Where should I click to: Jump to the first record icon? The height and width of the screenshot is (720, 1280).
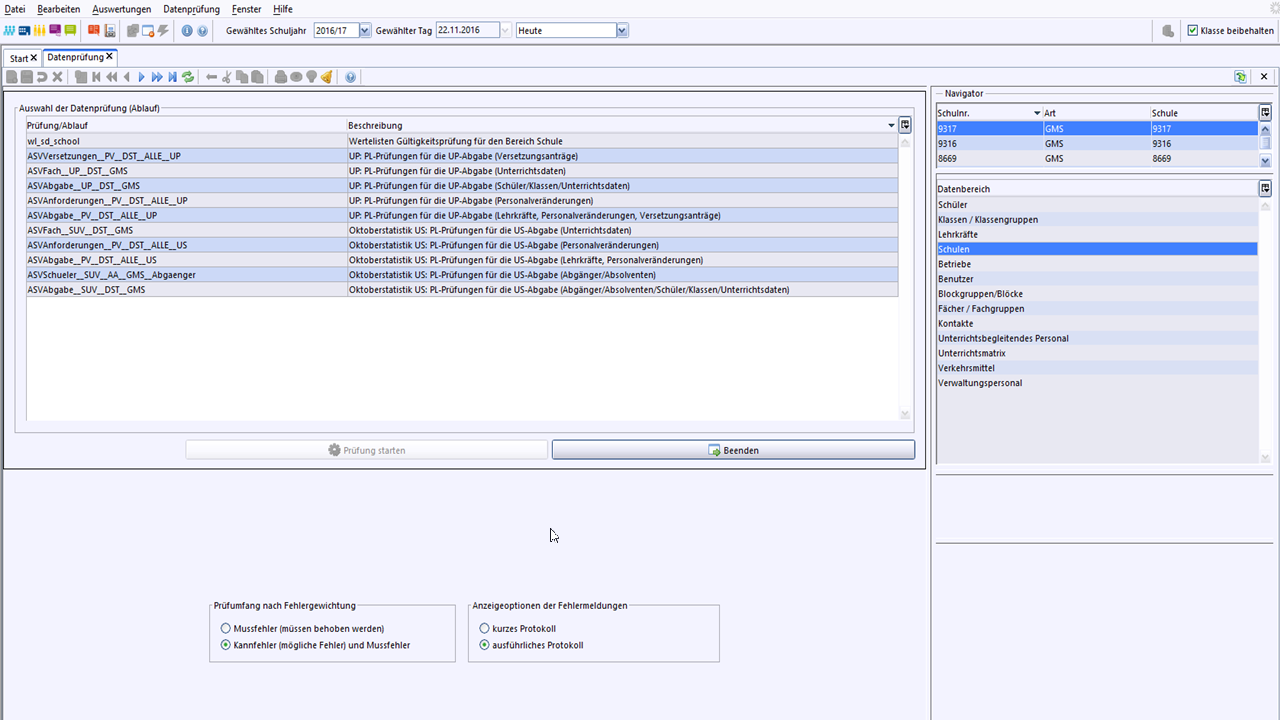(x=96, y=77)
